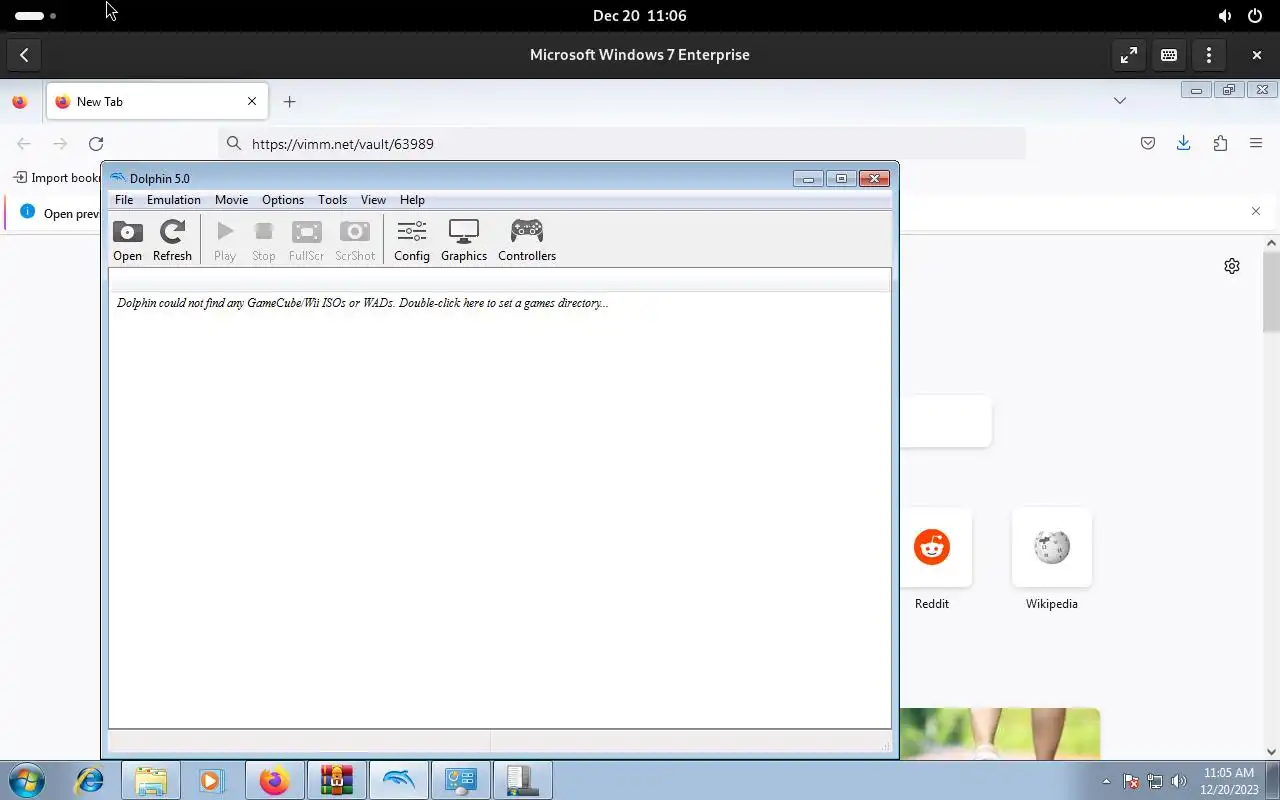1280x800 pixels.
Task: Close the Firefox New Tab
Action: pyautogui.click(x=252, y=101)
